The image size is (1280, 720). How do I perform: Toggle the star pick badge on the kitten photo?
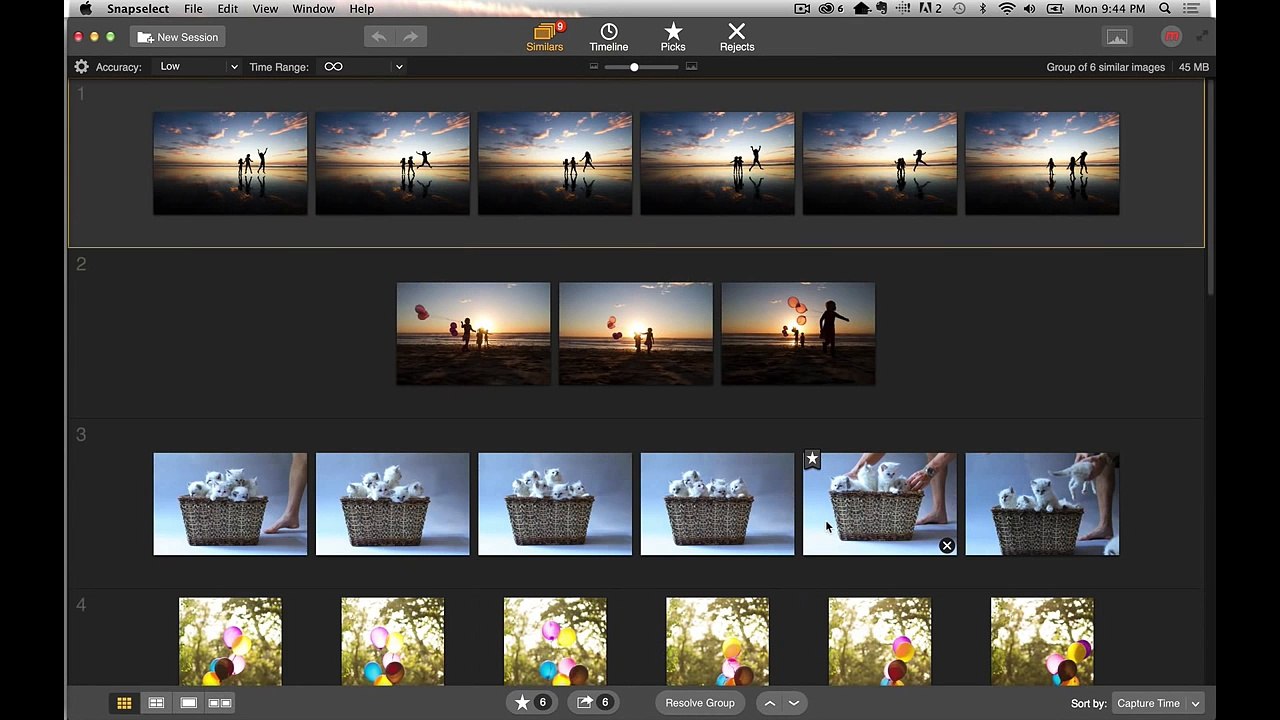812,460
